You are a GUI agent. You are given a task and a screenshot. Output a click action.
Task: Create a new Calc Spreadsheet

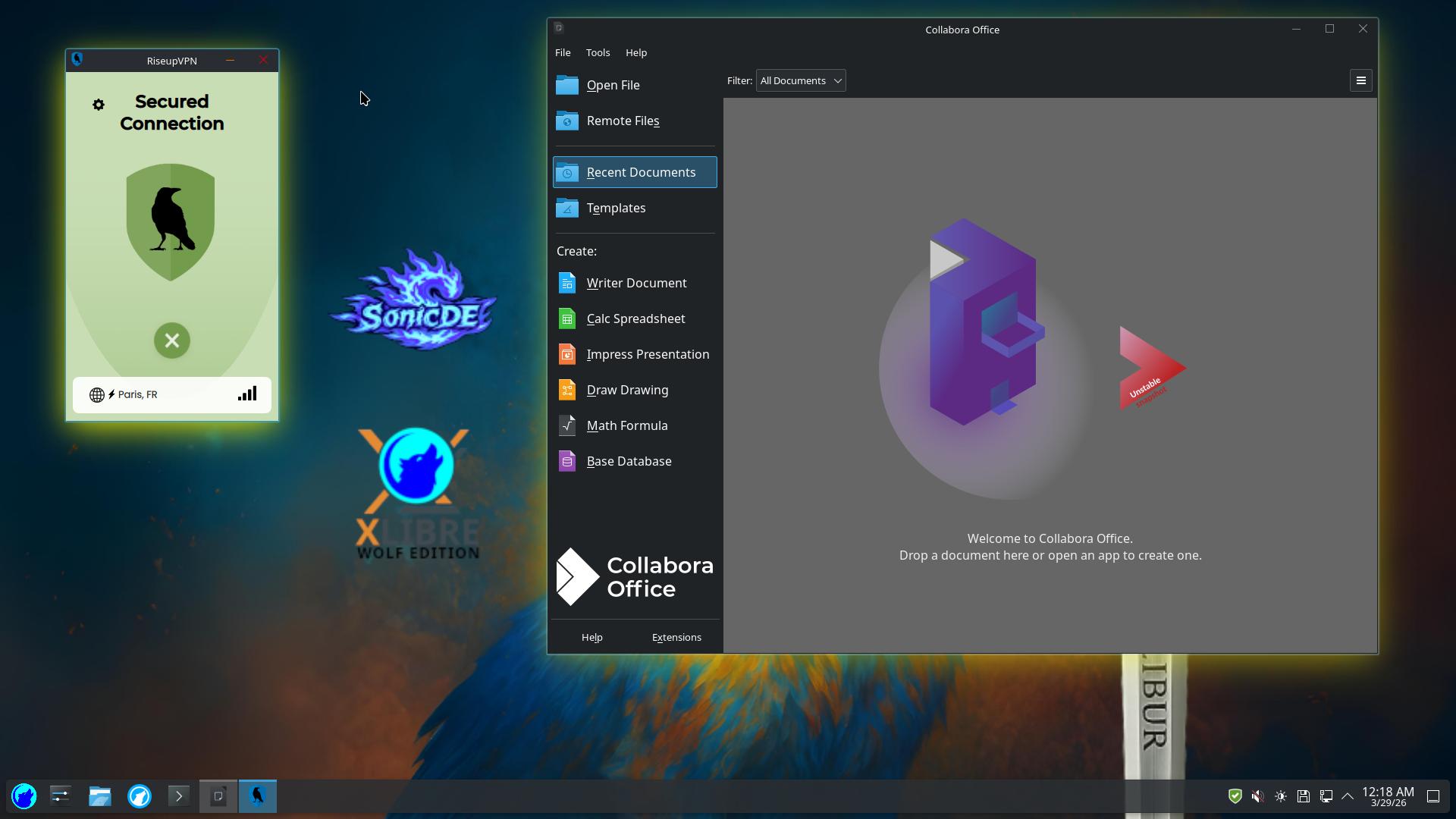635,318
